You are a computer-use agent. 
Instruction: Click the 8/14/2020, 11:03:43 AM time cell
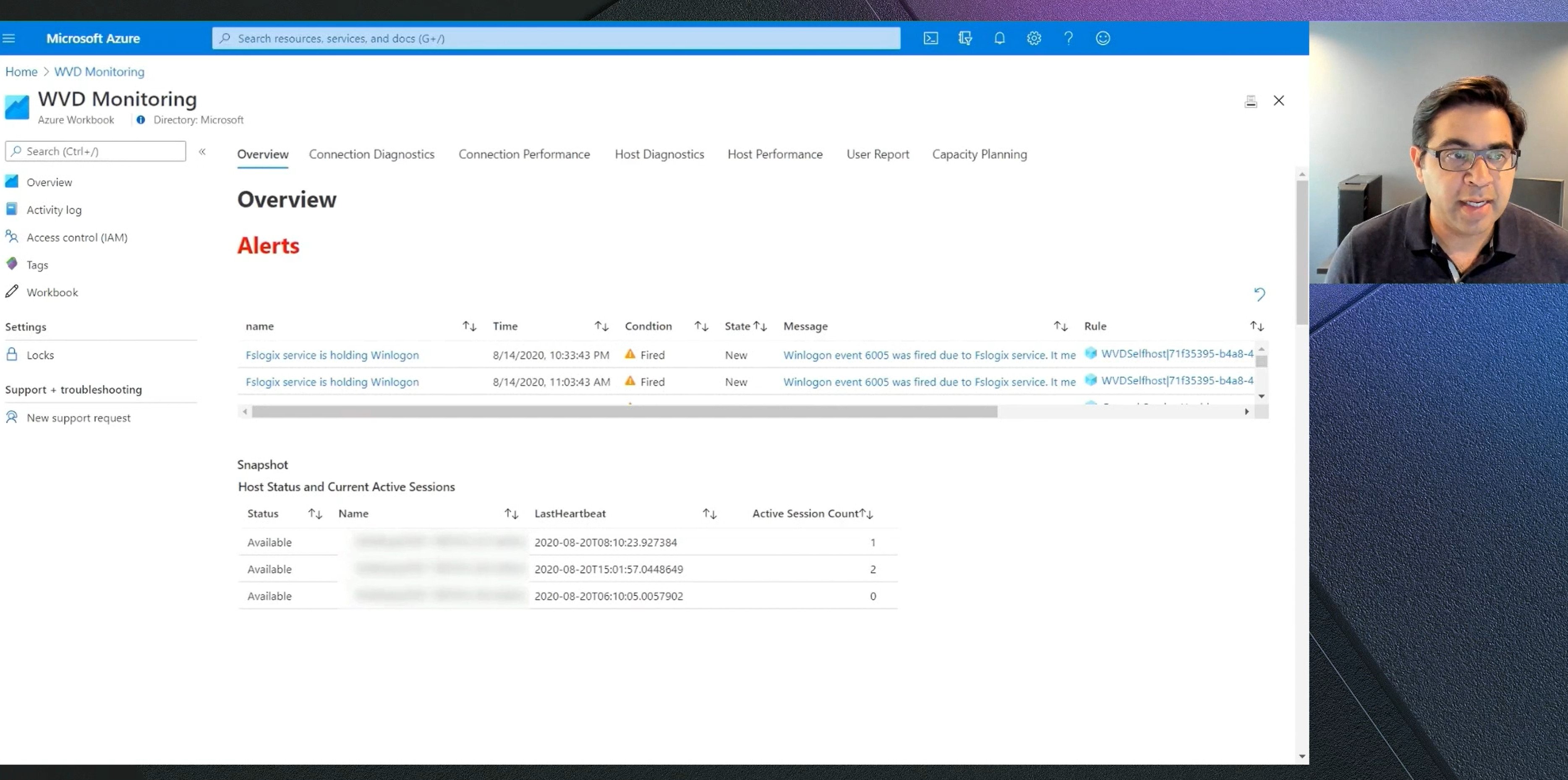(551, 382)
